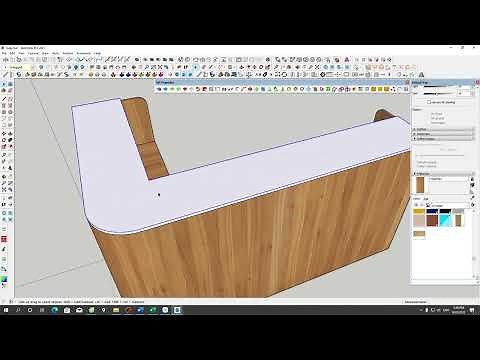480x360 pixels.
Task: Open Microsoft Edge from taskbar
Action: click(x=54, y=310)
